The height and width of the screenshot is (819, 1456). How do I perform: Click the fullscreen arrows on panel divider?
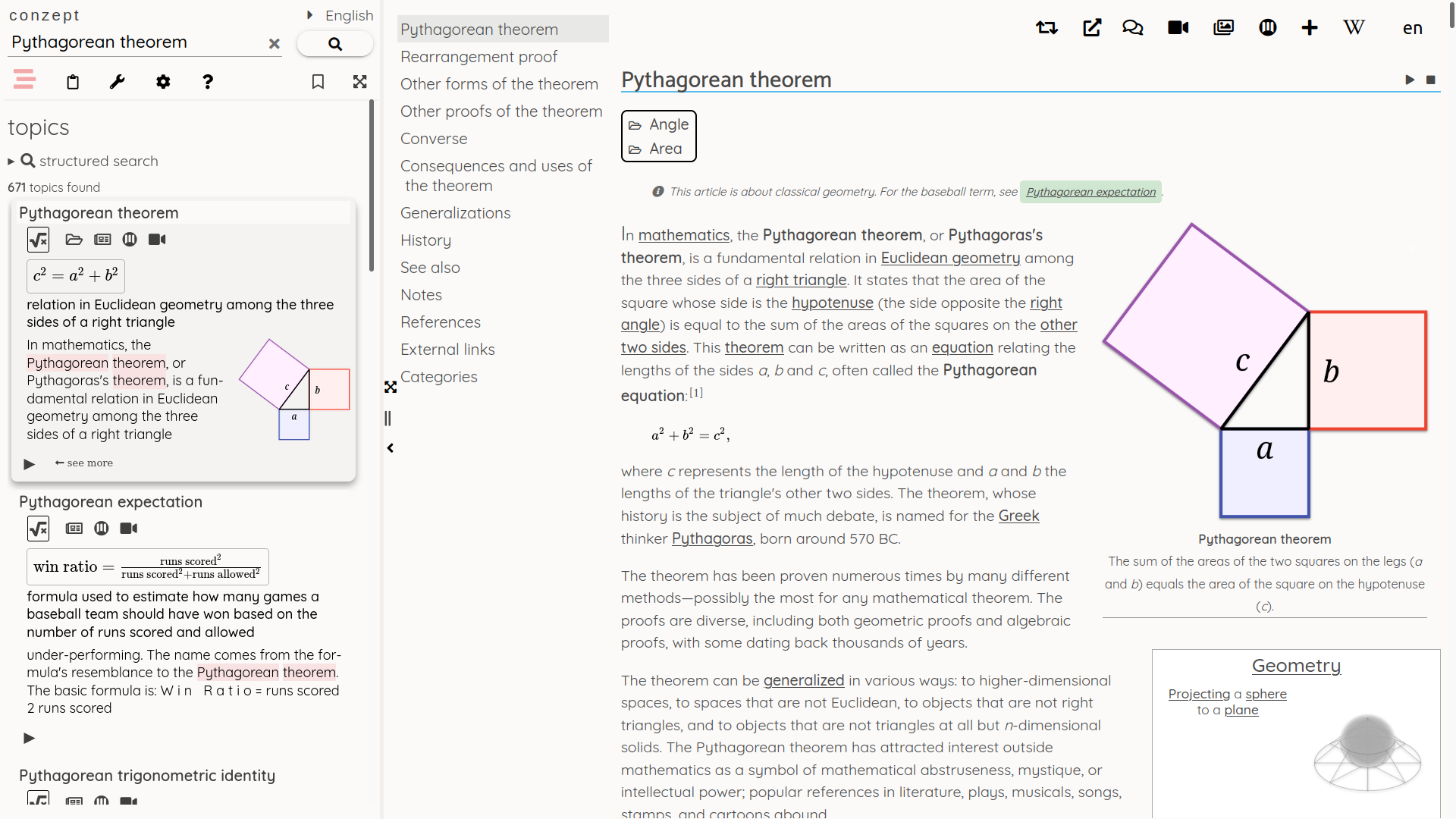(x=391, y=388)
